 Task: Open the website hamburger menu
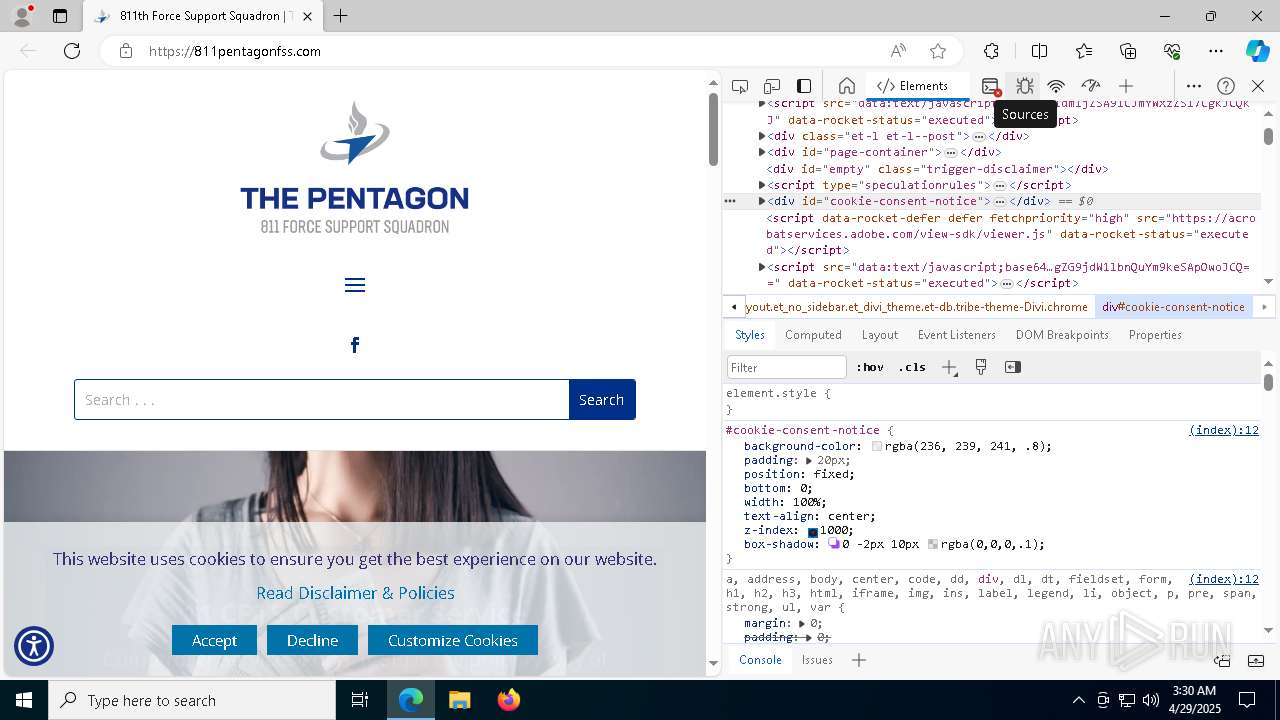tap(355, 286)
